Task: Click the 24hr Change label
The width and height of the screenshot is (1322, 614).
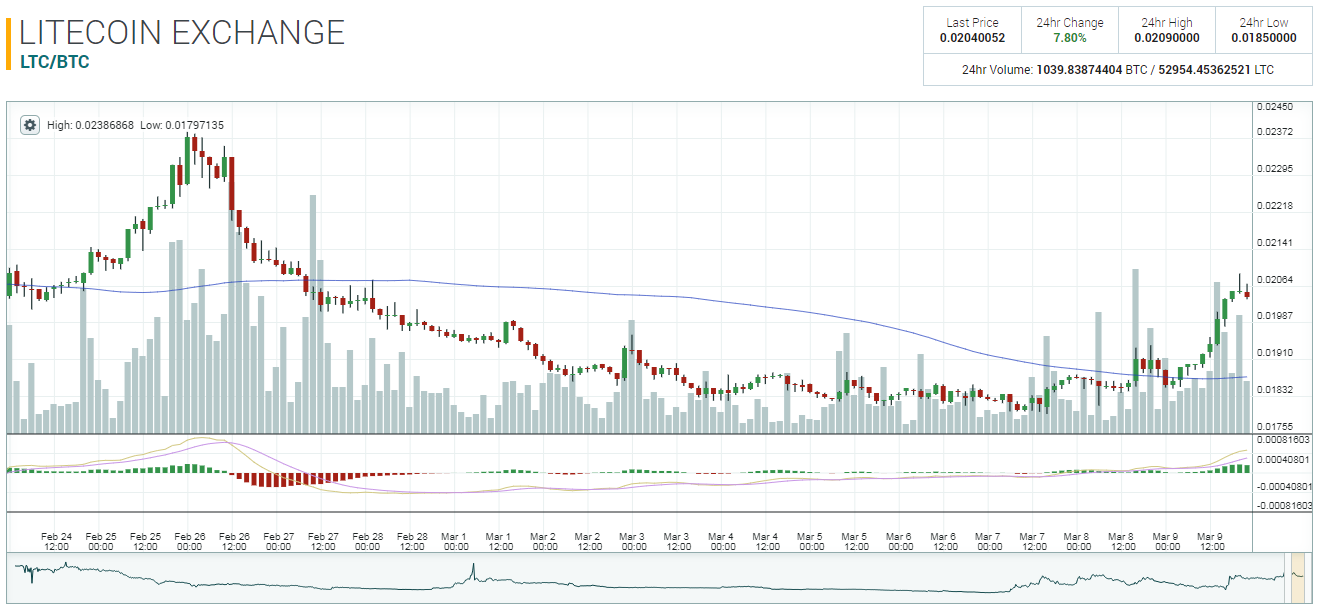Action: (x=1070, y=23)
